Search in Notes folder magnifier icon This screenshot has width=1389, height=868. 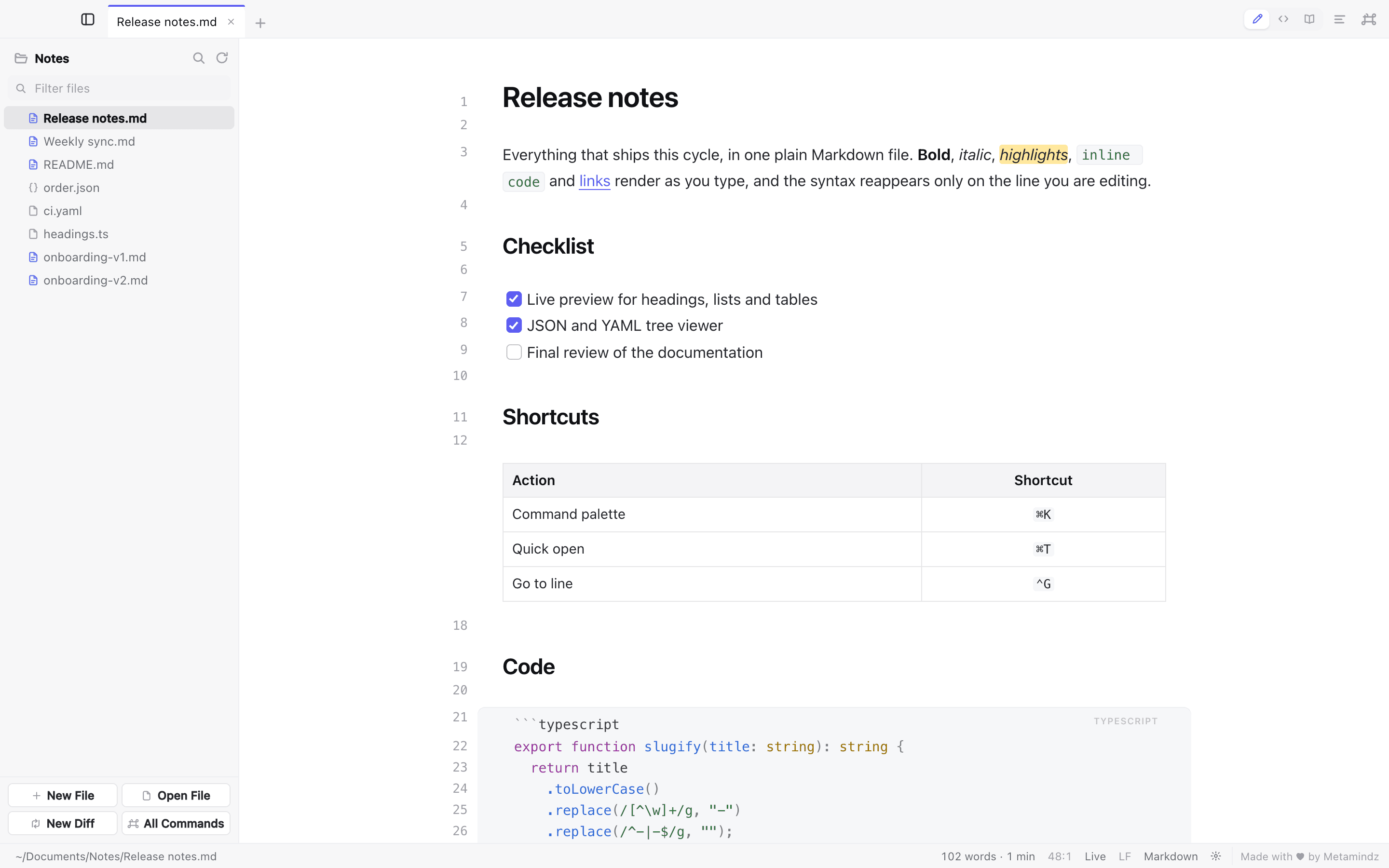(199, 58)
